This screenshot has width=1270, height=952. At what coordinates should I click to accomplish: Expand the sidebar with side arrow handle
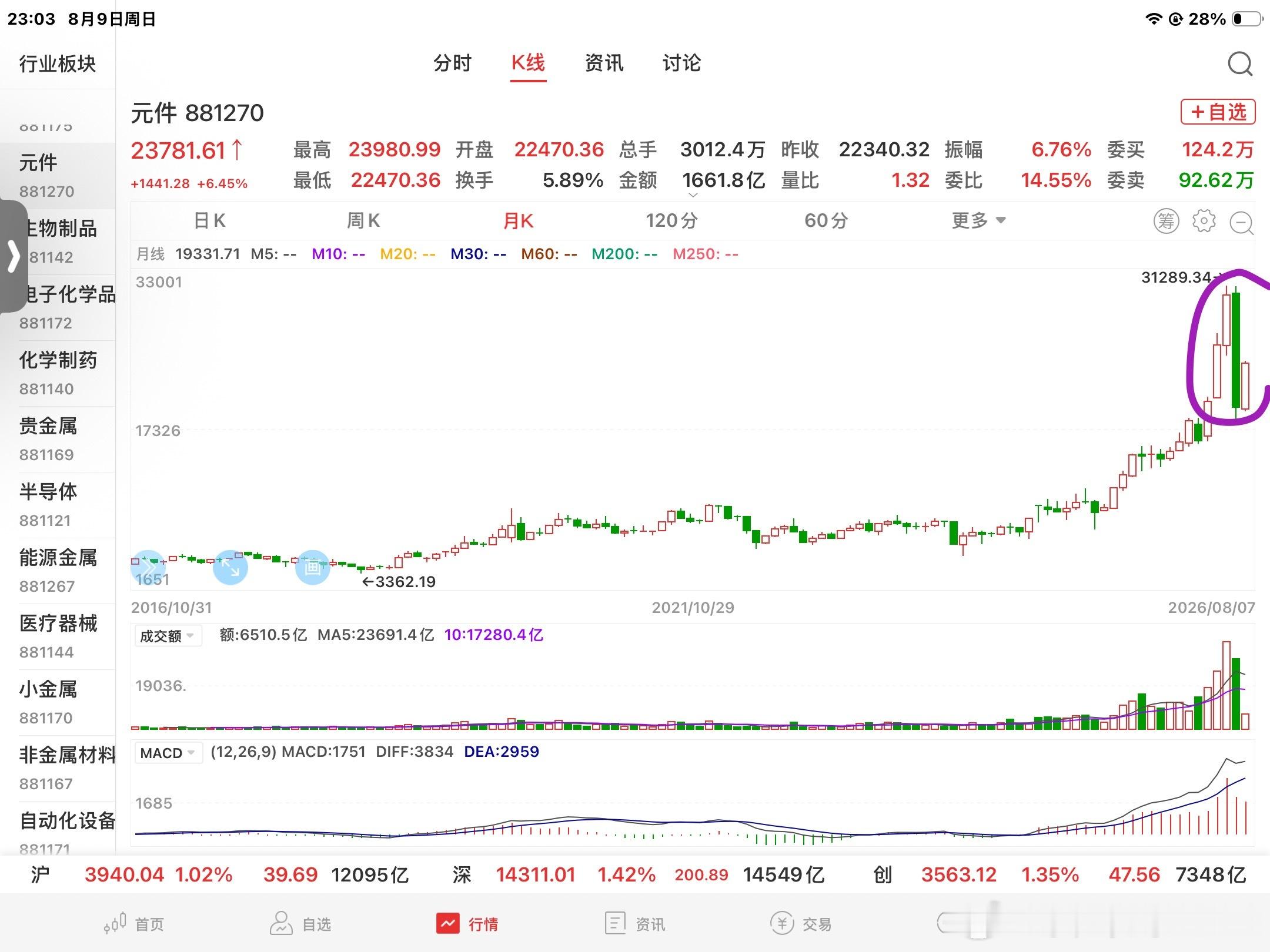(13, 256)
